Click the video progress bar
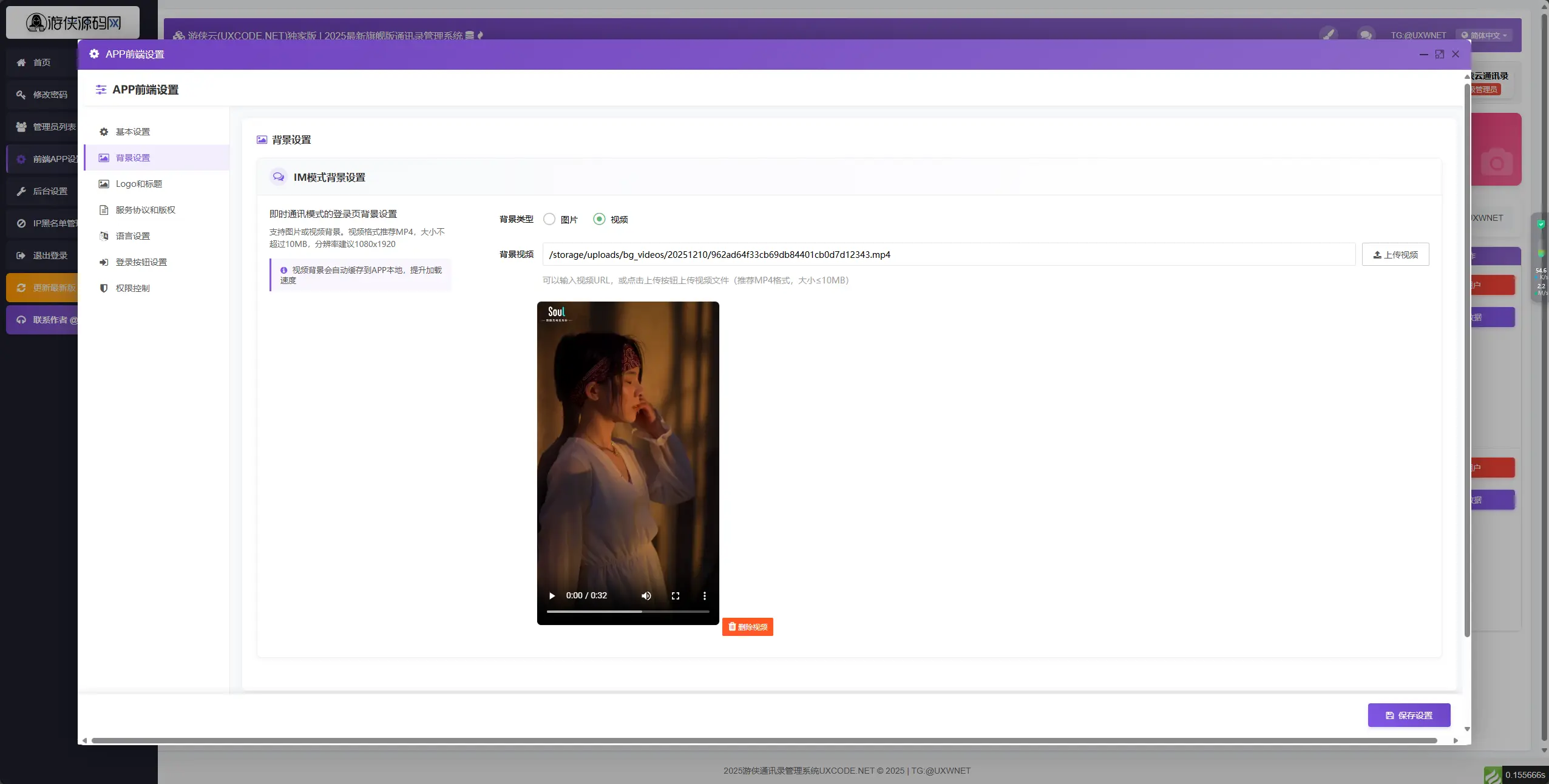1549x784 pixels. (628, 612)
